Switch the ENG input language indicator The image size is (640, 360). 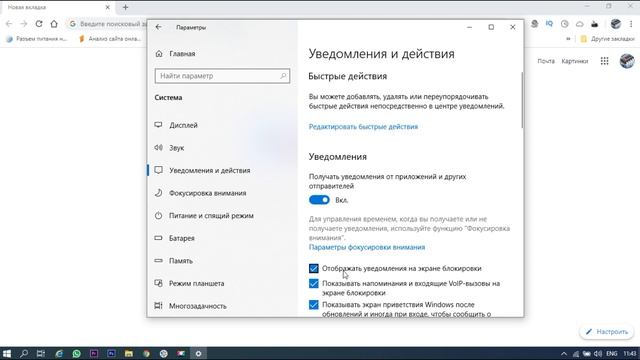coord(611,353)
